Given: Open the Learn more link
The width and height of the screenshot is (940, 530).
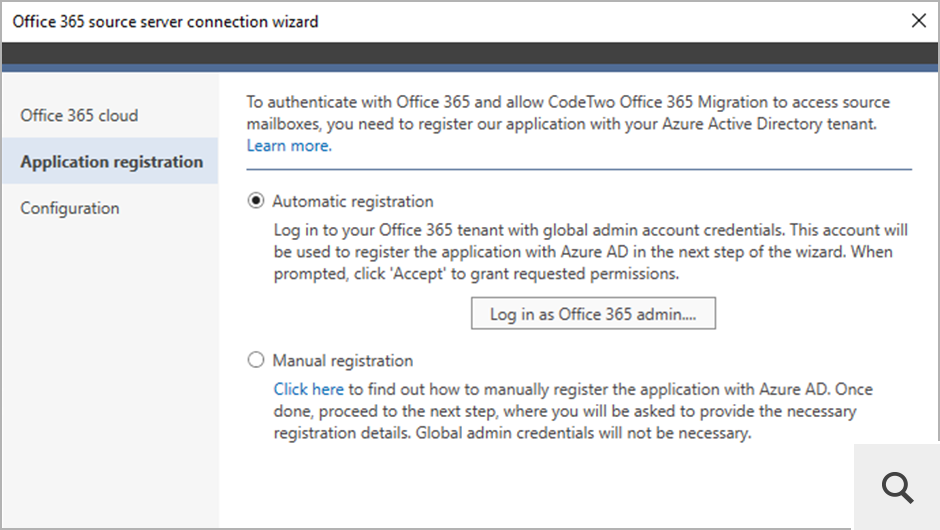Looking at the screenshot, I should [x=289, y=146].
